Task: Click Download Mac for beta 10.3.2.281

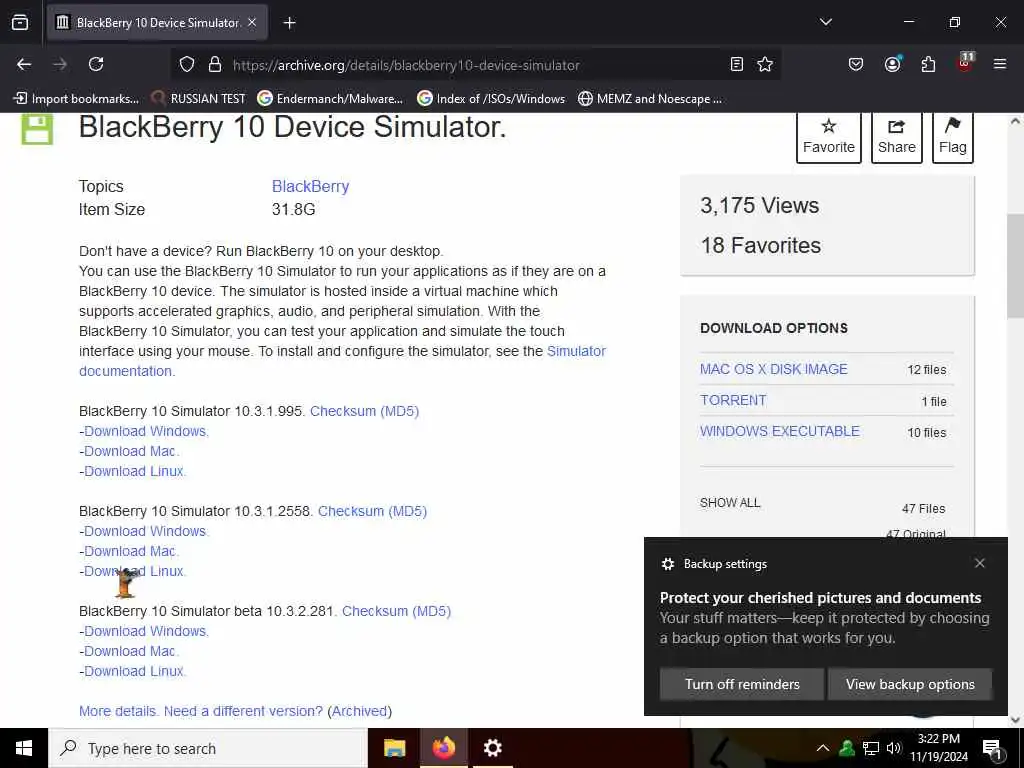Action: 130,651
